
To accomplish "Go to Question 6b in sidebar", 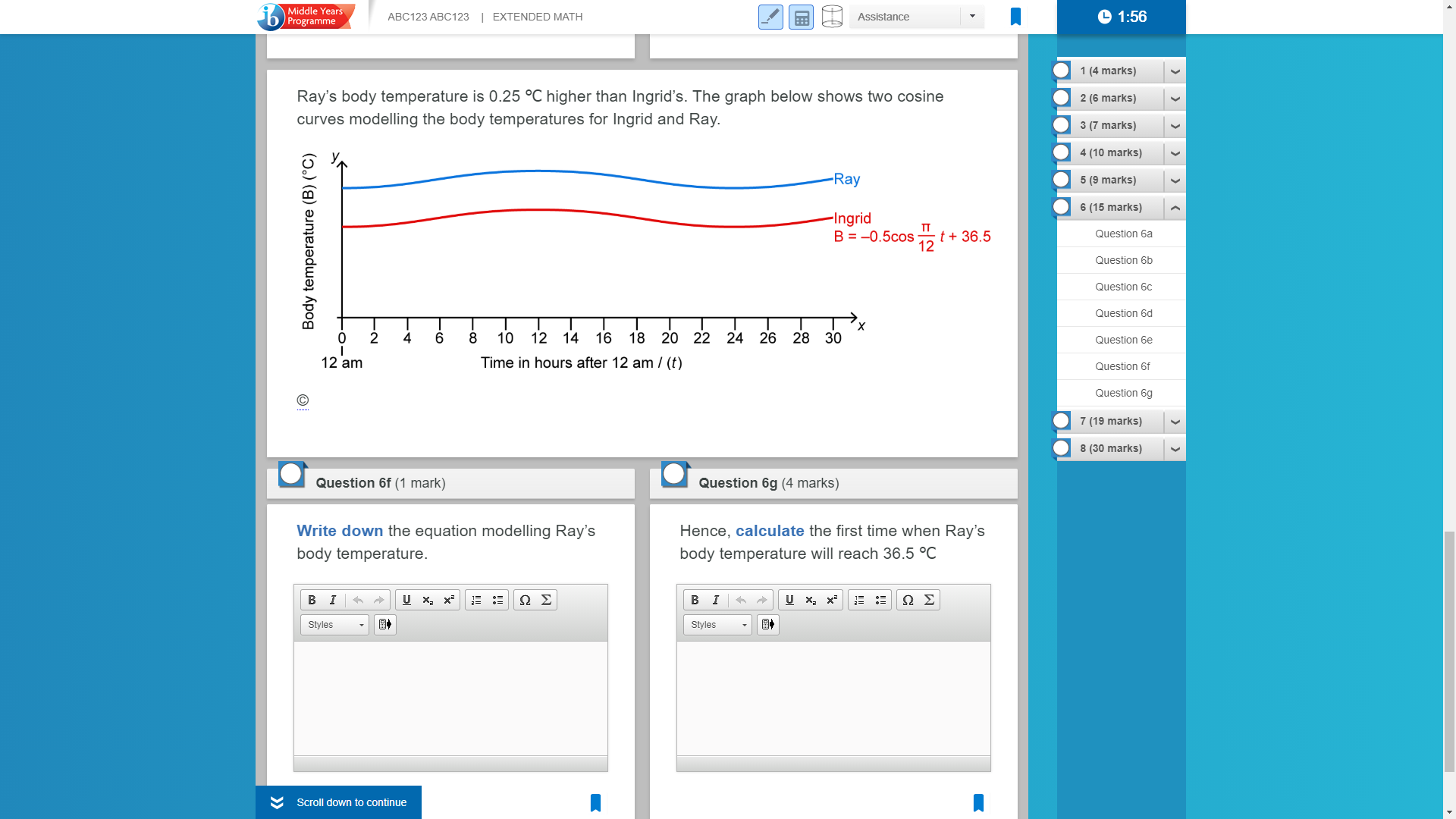I will click(1123, 260).
